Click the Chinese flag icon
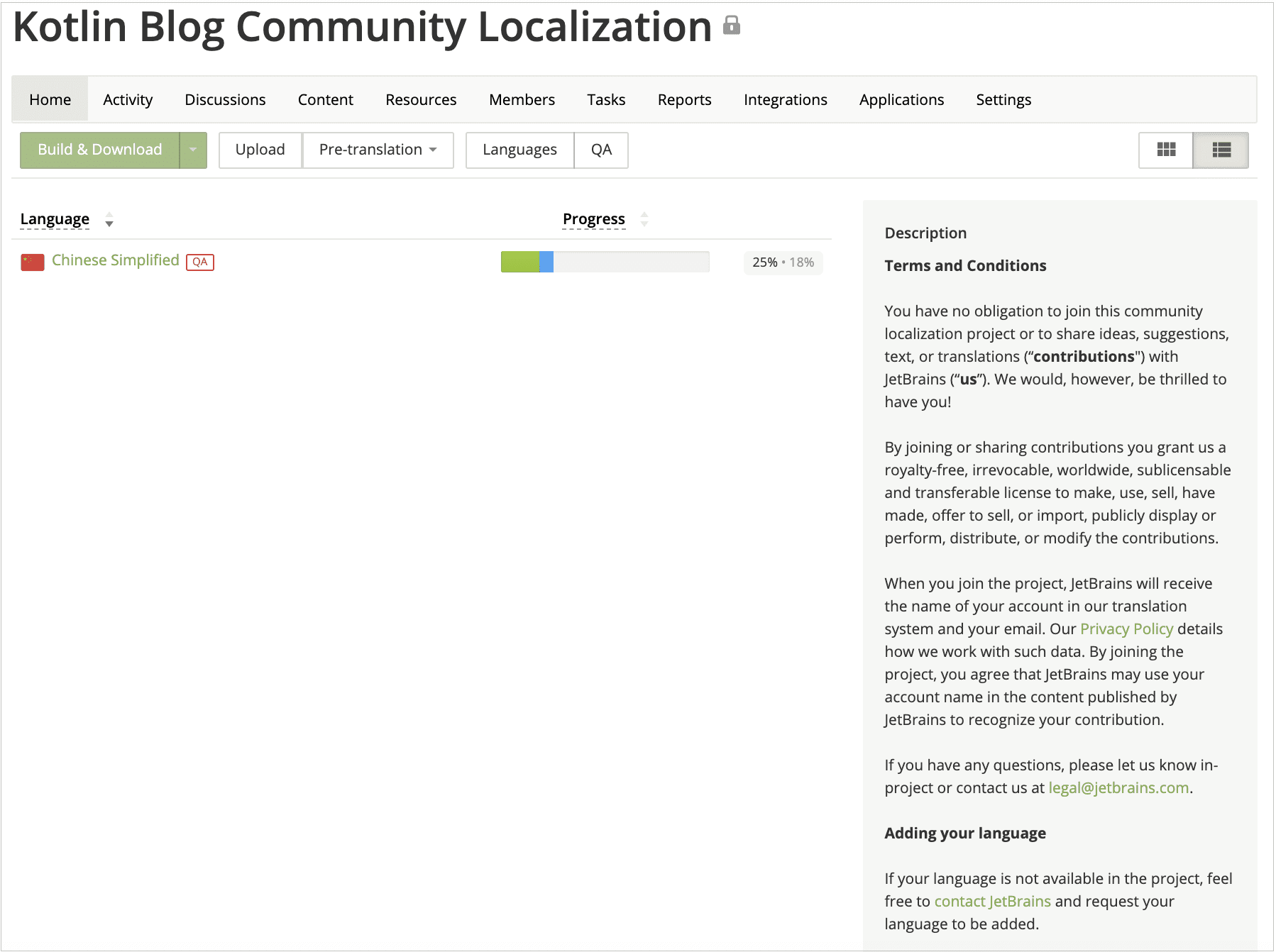 (33, 262)
